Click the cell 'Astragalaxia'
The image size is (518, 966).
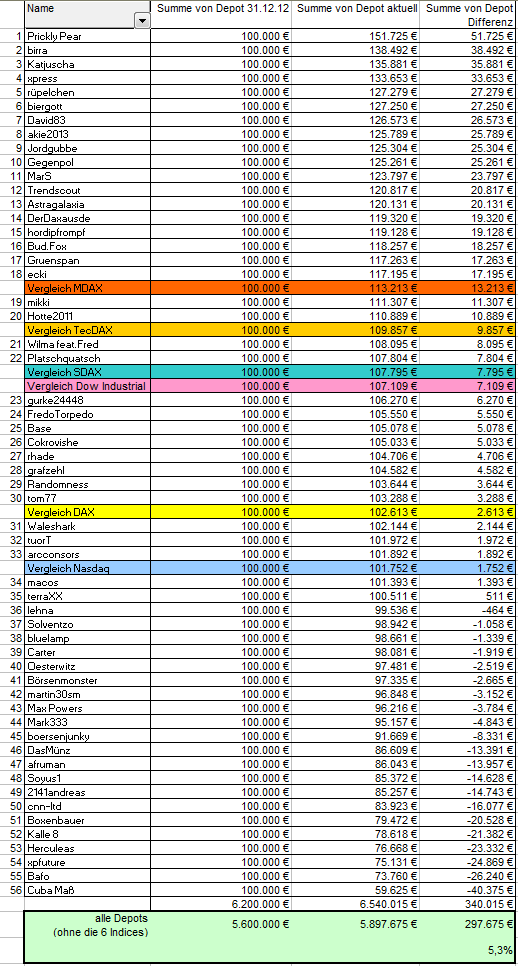click(x=87, y=204)
